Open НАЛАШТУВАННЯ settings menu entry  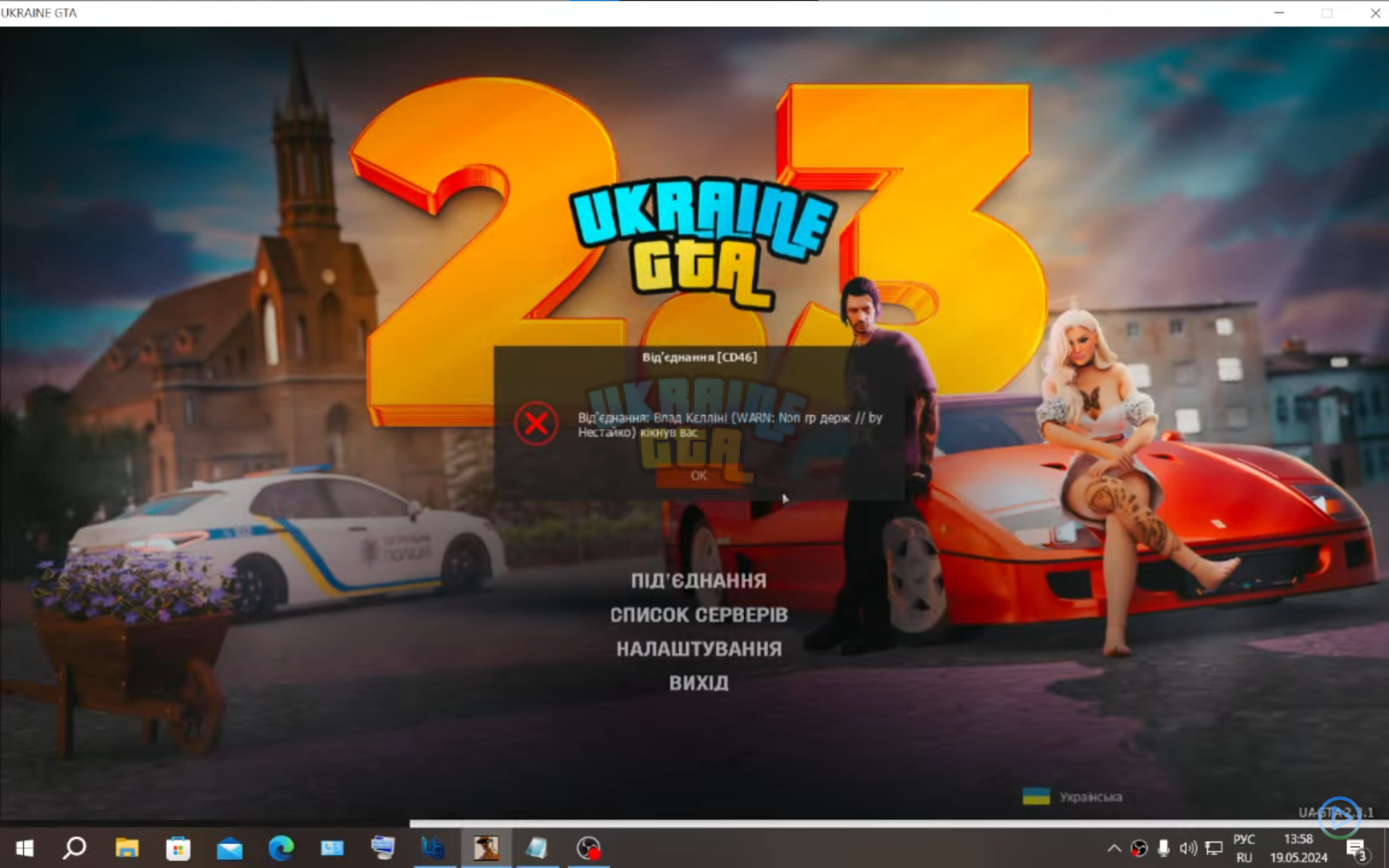[x=699, y=649]
